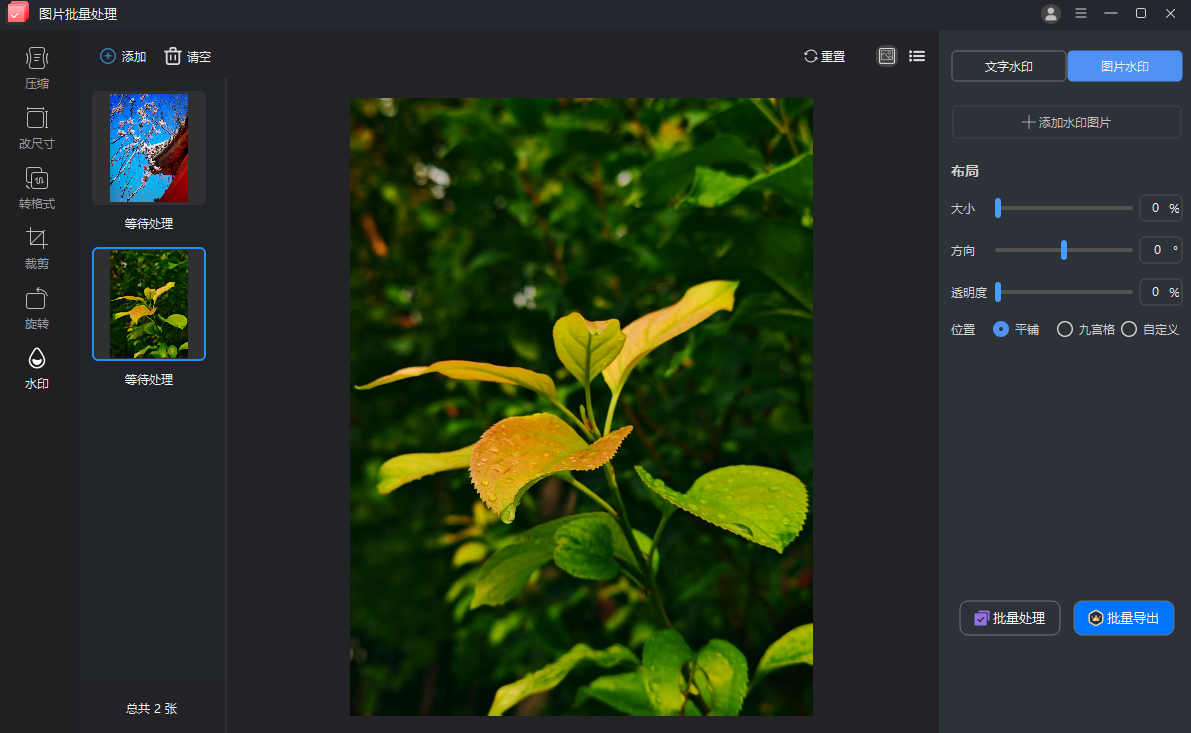Click the 方向 direction slider handle
This screenshot has height=733, width=1191.
click(x=1064, y=250)
